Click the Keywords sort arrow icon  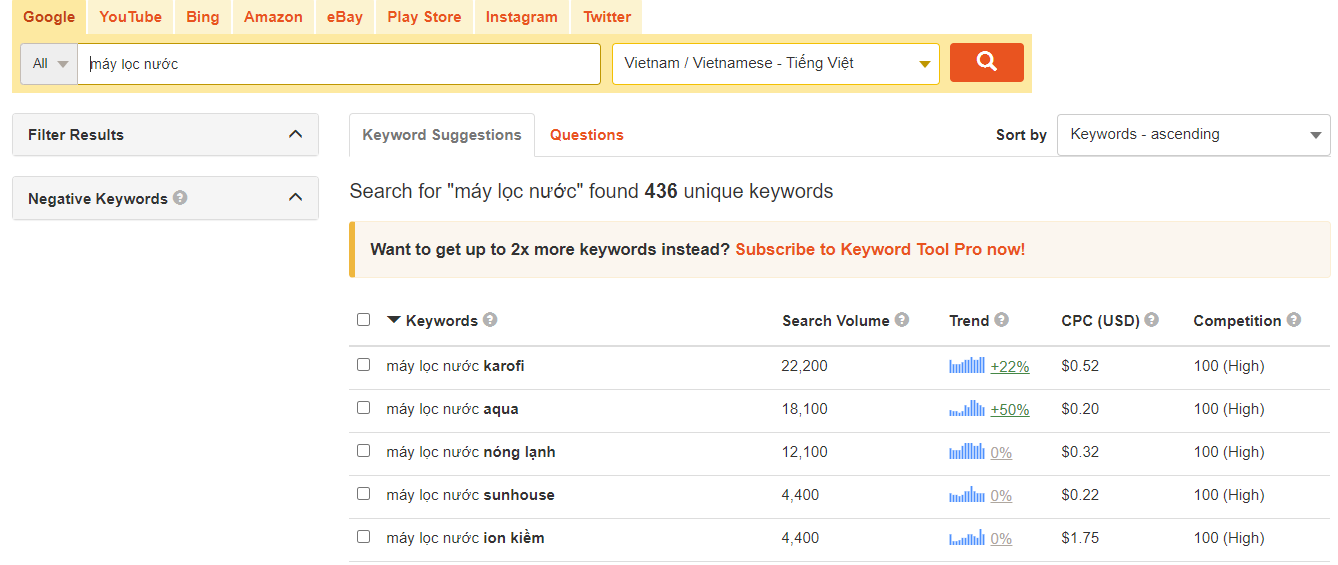tap(394, 320)
